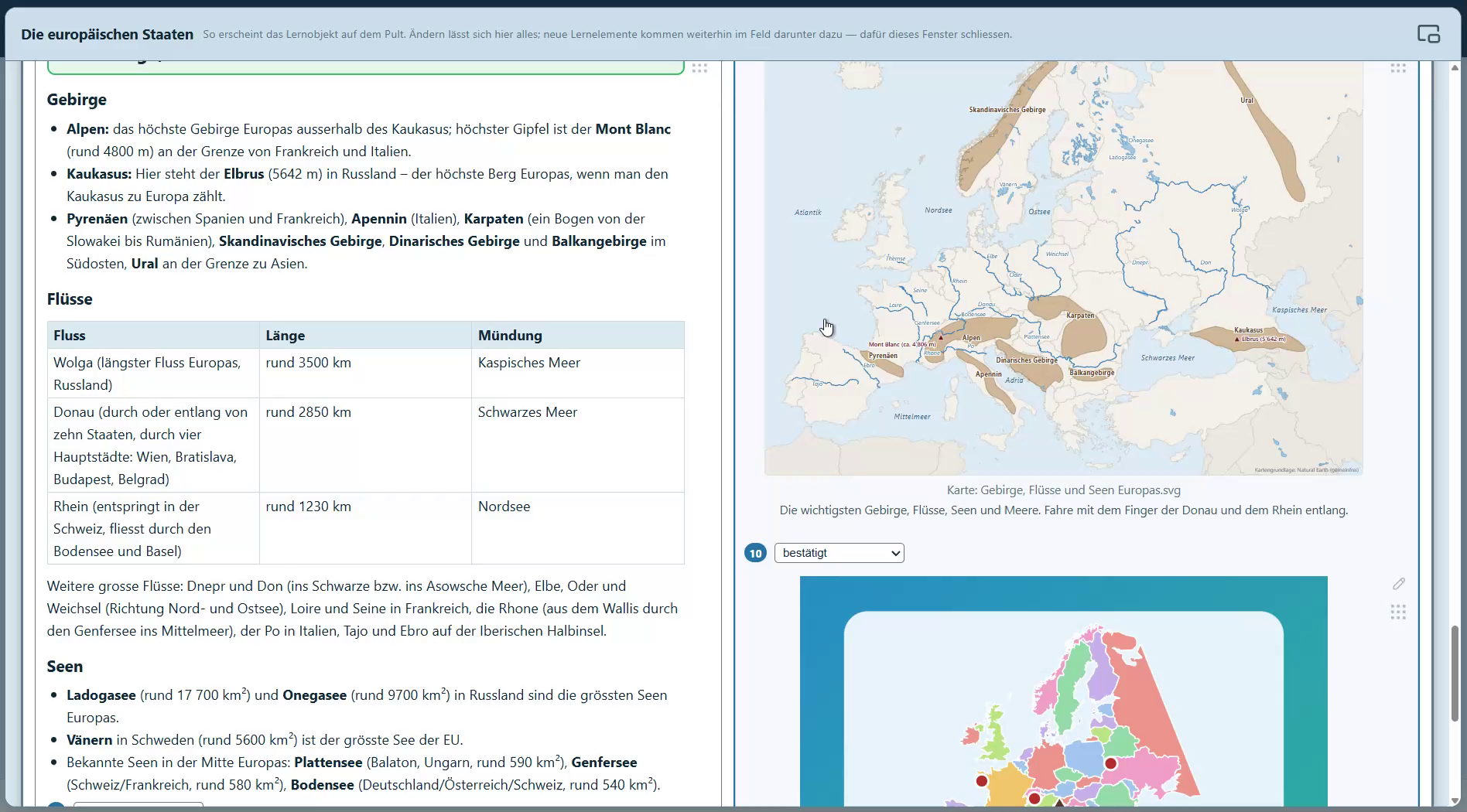Screen dimensions: 1467x812
Task: Click the bold word 'Mont Blanc'
Action: (633, 129)
